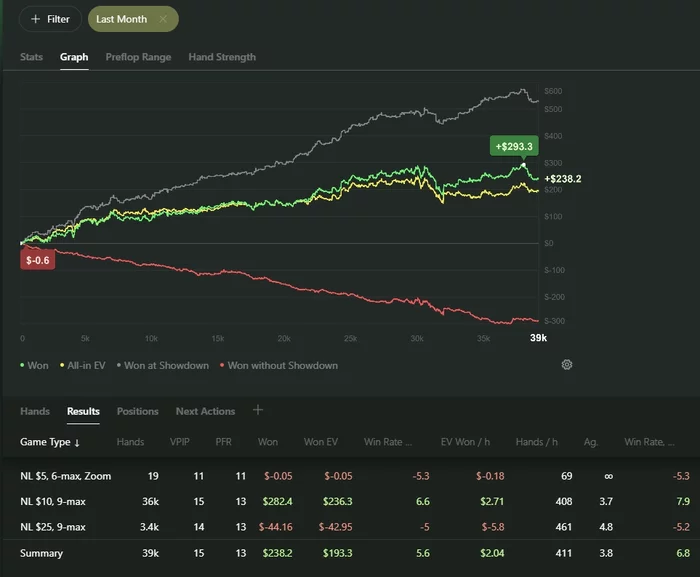Viewport: 700px width, 577px height.
Task: Select the Results tab
Action: [83, 411]
